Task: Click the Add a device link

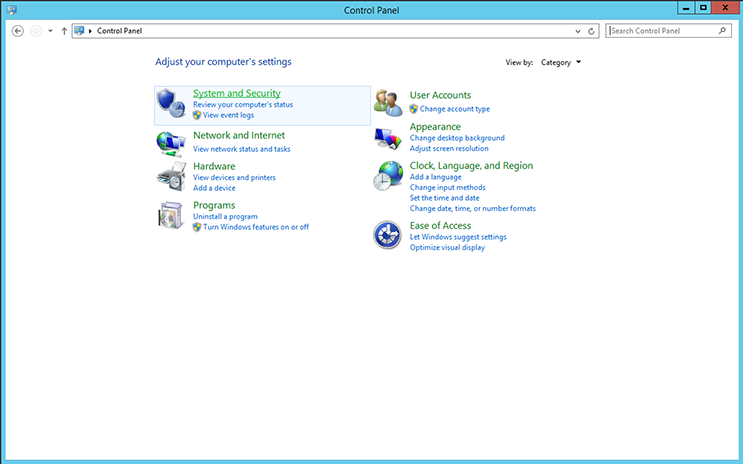Action: pos(214,188)
